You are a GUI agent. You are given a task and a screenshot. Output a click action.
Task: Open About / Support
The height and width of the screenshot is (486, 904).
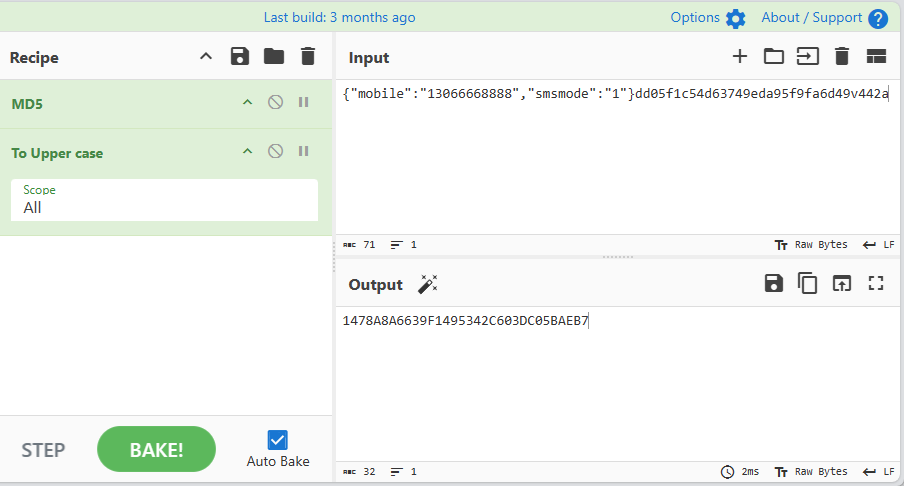[x=824, y=18]
